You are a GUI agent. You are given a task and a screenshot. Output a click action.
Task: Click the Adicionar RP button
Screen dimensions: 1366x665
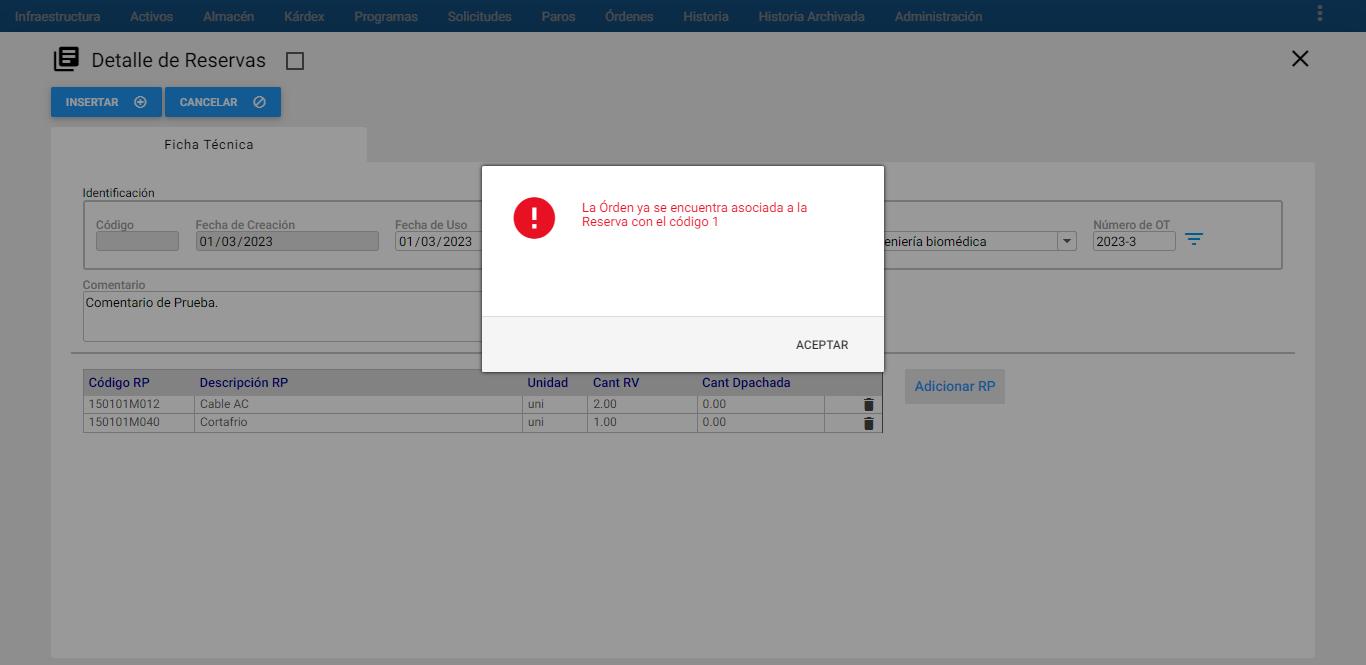tap(955, 386)
